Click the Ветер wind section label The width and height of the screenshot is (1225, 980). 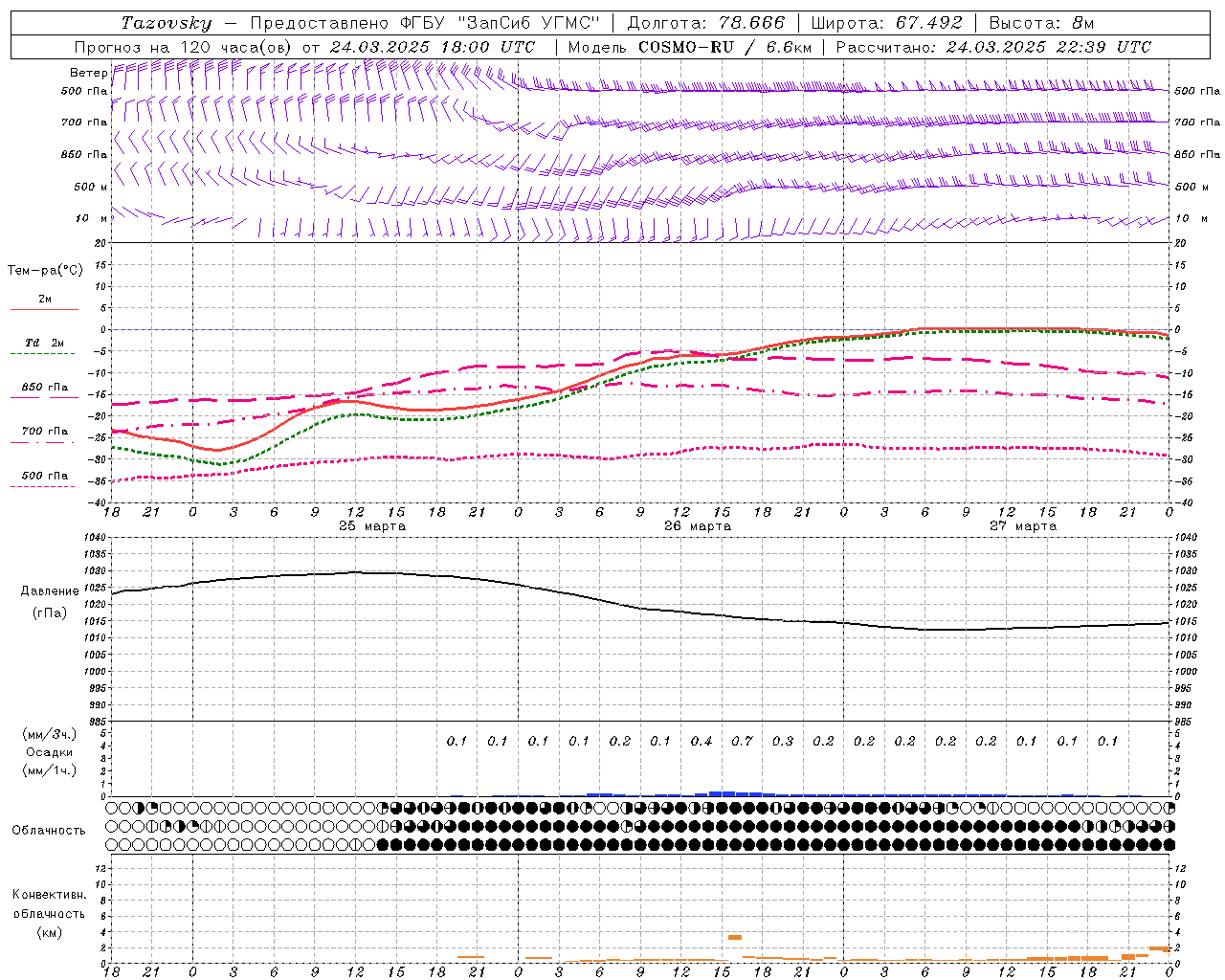(x=88, y=73)
